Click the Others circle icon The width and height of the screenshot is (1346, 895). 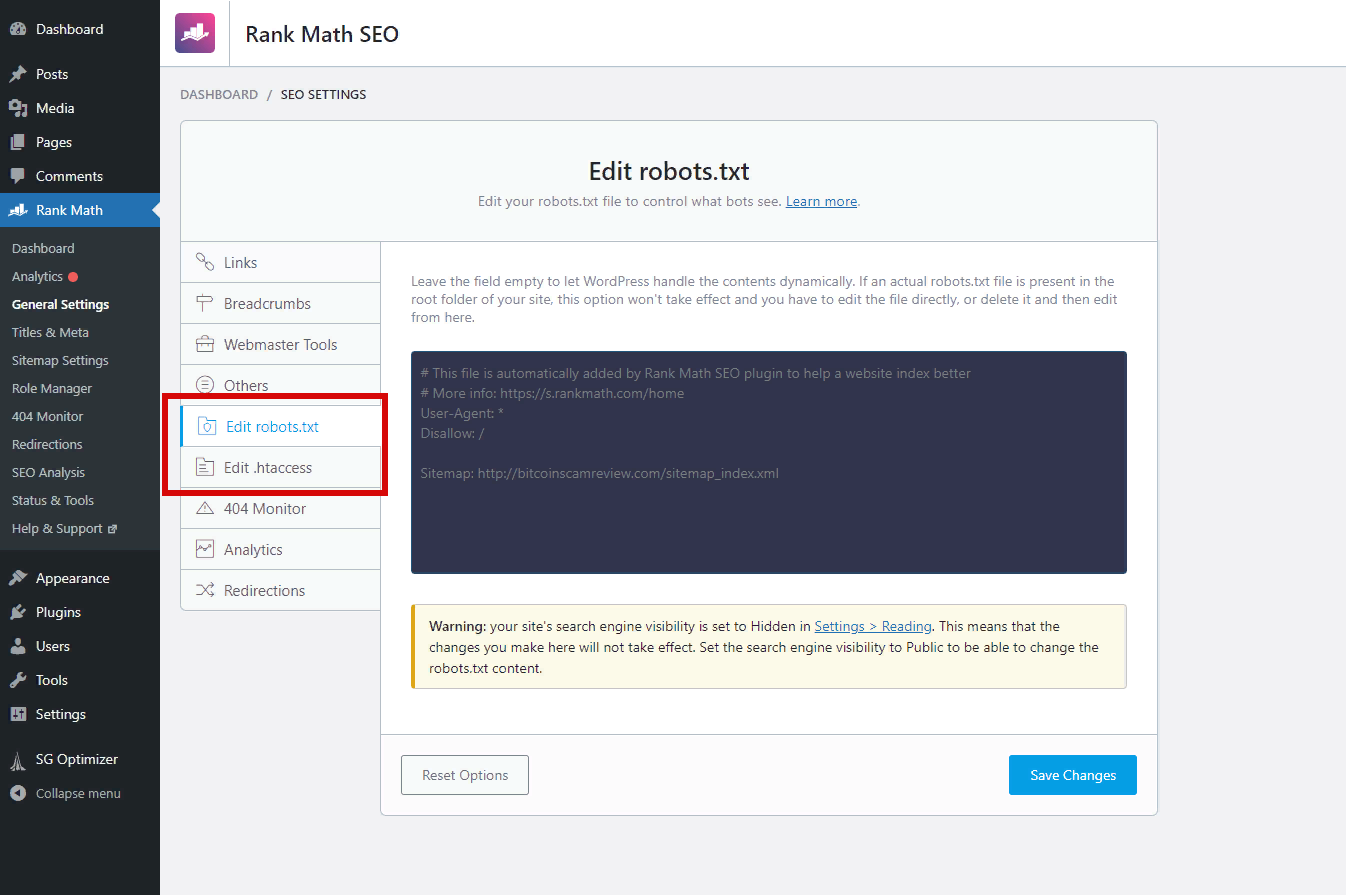click(x=205, y=385)
